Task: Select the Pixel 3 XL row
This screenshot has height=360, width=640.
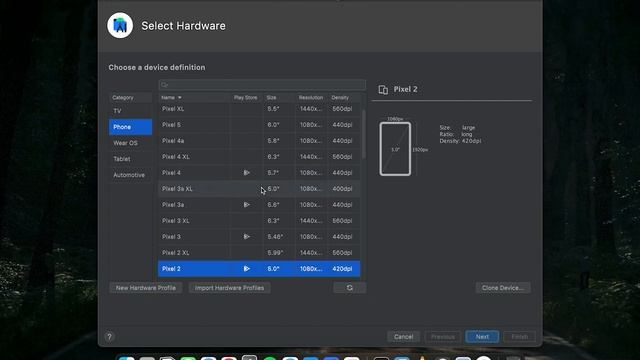Action: pos(259,221)
